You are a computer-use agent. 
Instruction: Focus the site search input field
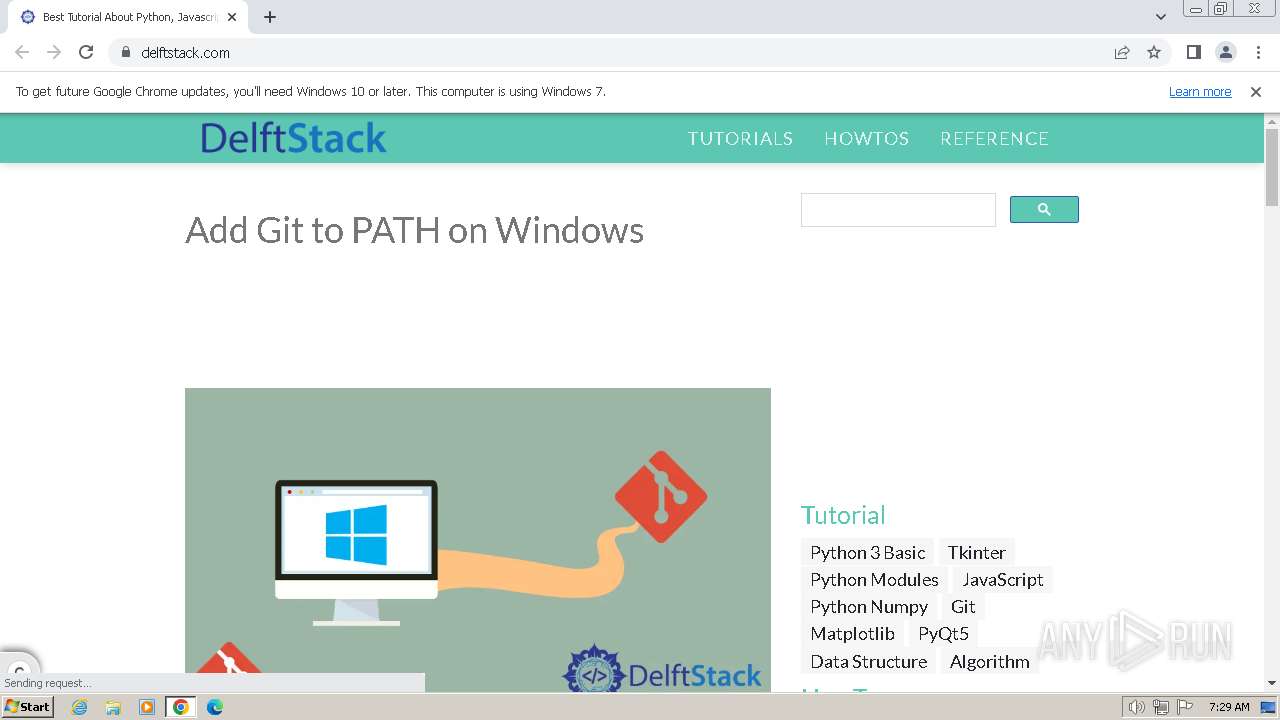(898, 210)
